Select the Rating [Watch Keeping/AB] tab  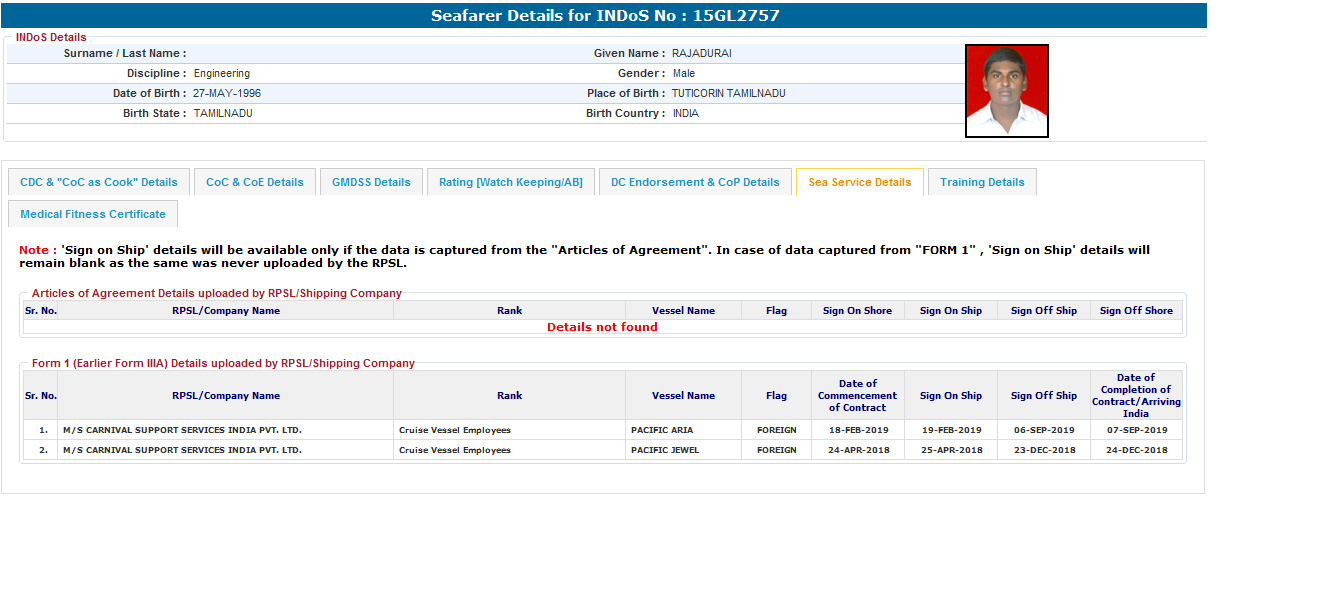click(x=510, y=182)
